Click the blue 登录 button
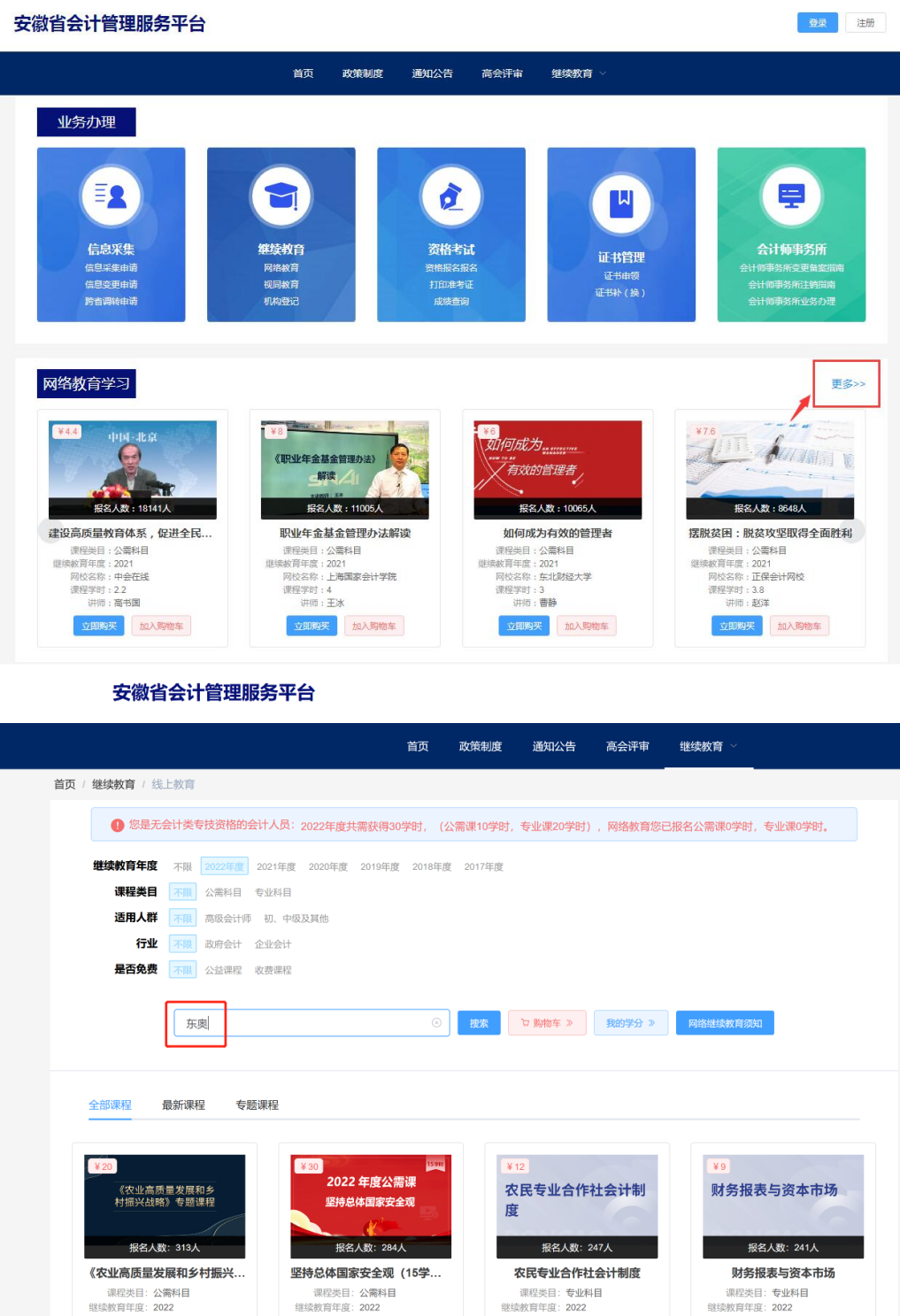The image size is (900, 1316). 817,23
